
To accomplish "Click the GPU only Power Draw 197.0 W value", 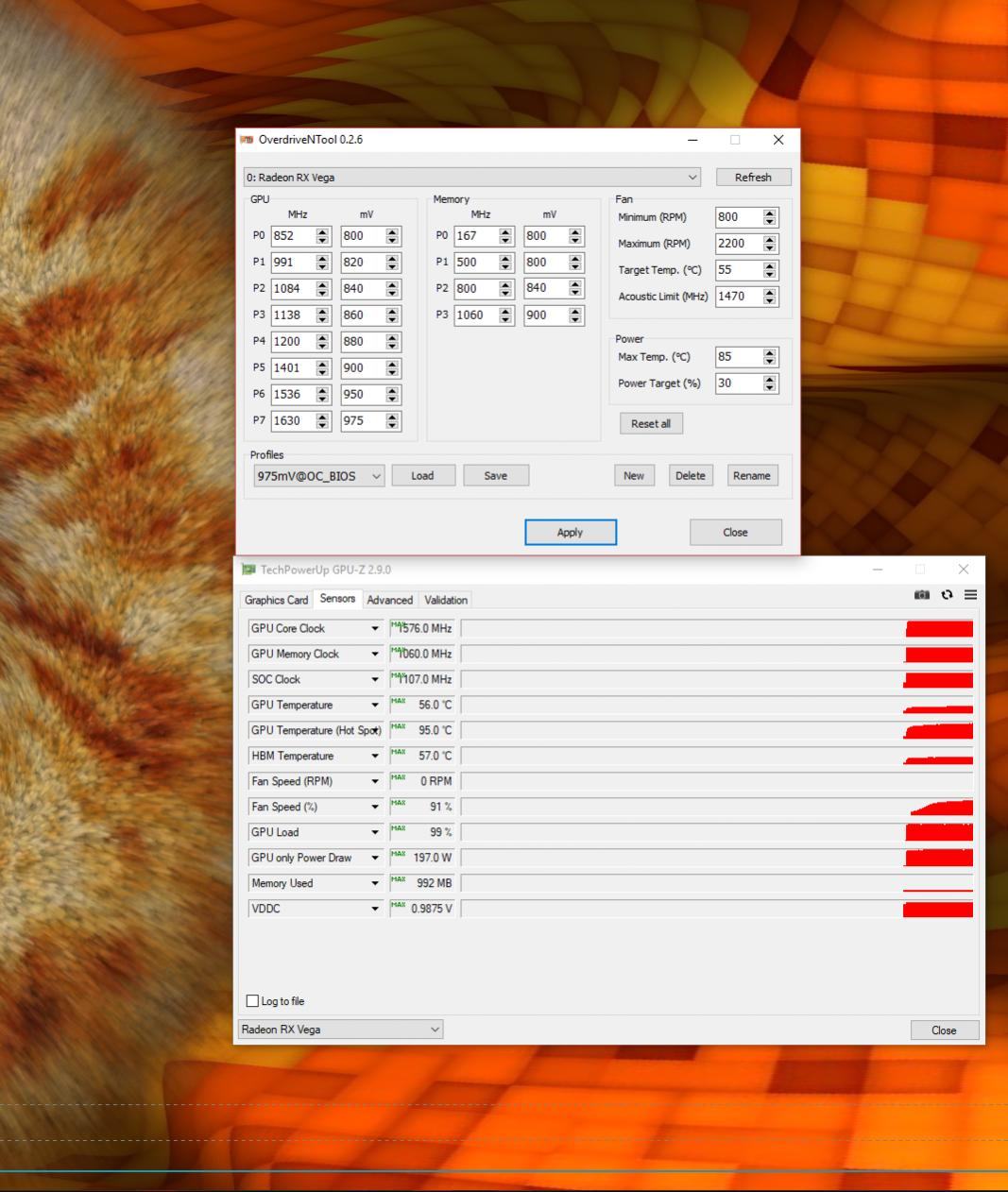I will 422,858.
